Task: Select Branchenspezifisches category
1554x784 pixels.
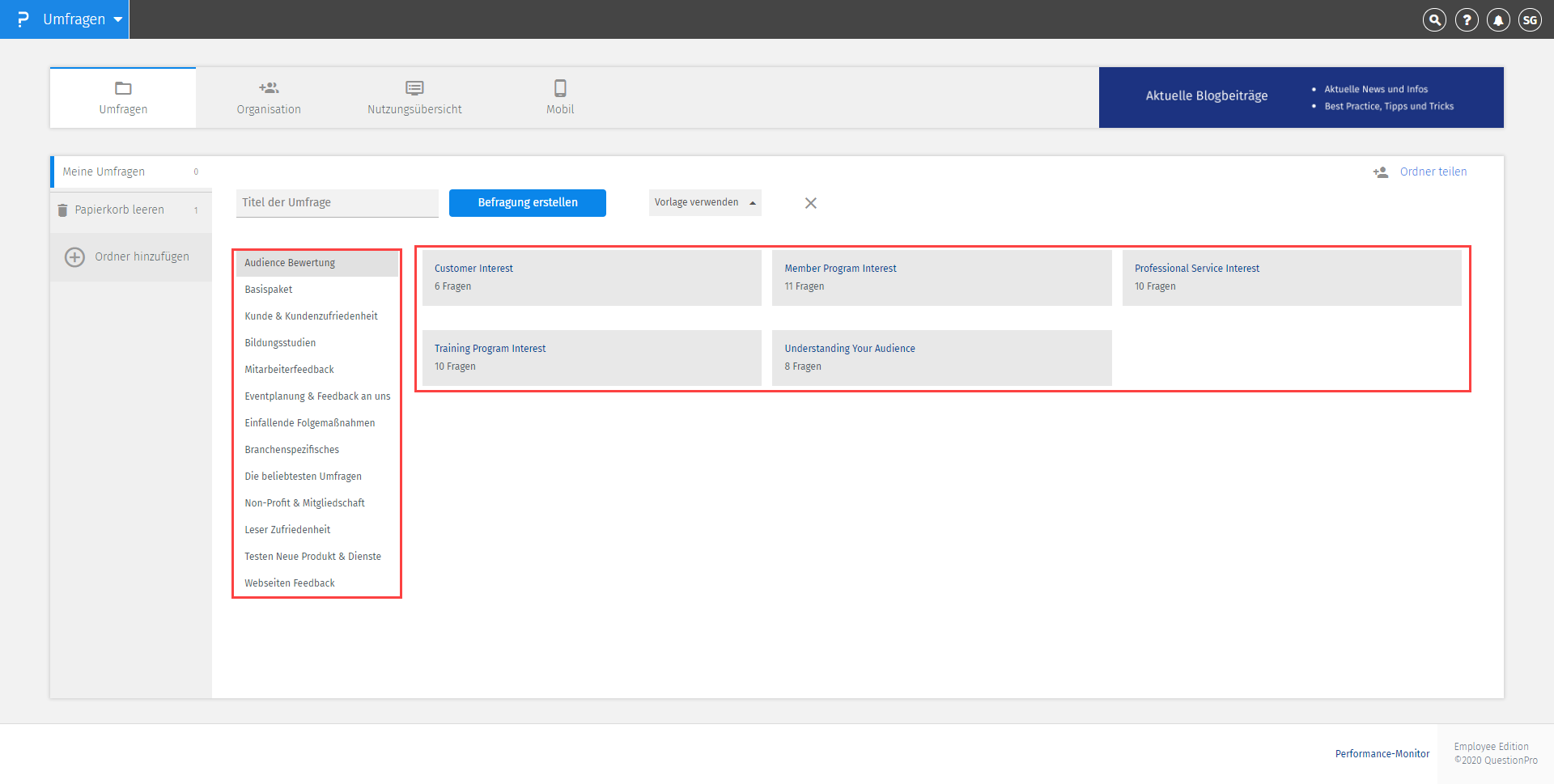Action: 317,450
